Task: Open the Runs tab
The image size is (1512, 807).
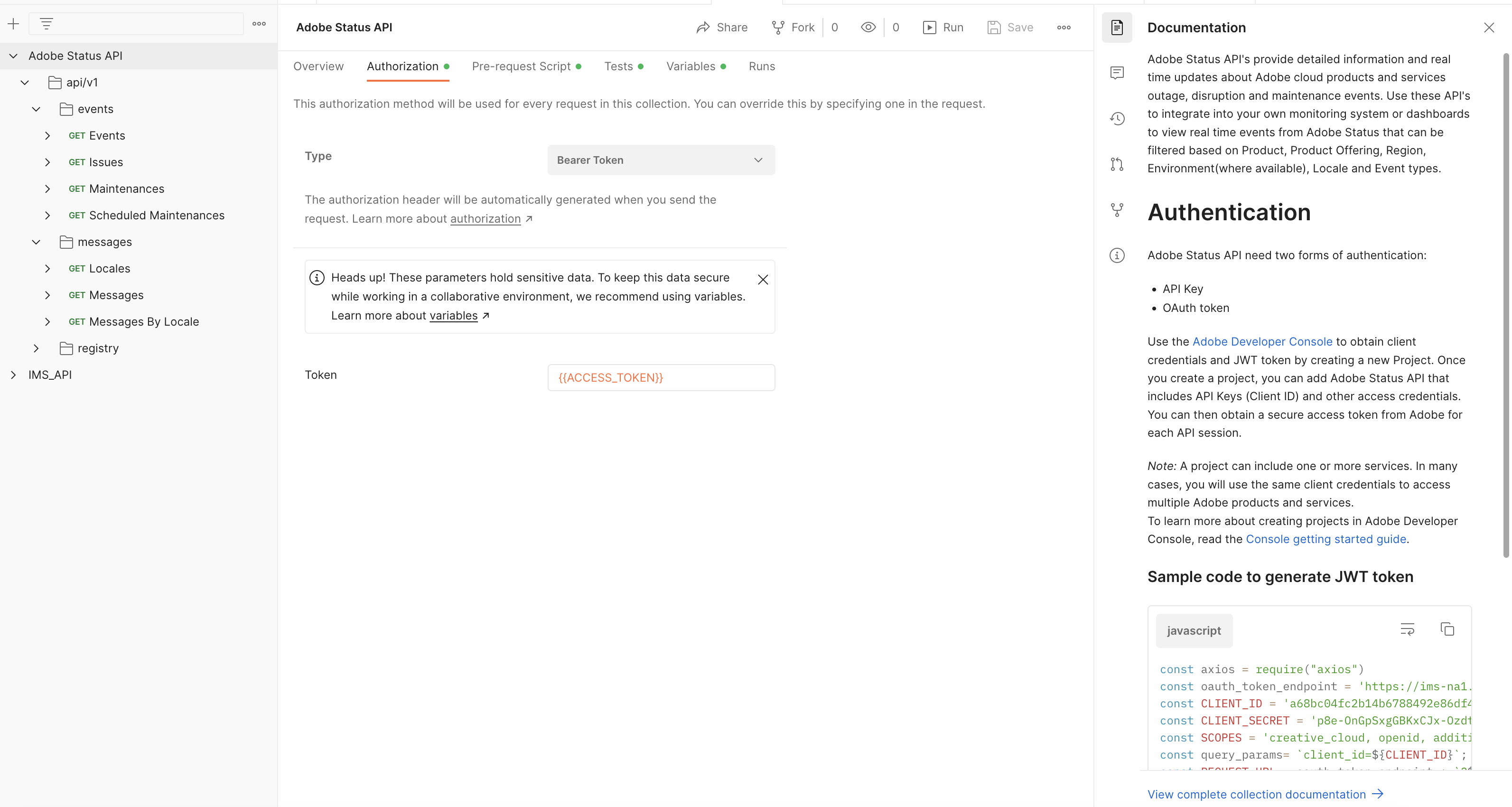Action: (761, 66)
